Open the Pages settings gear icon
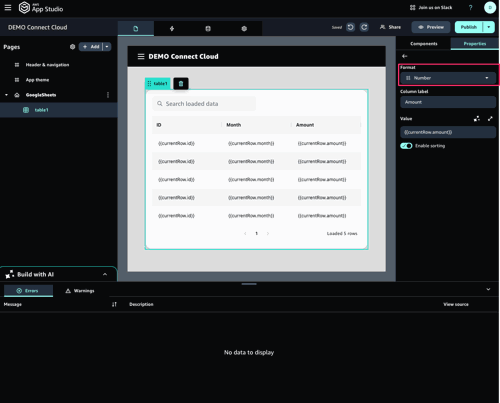 (72, 47)
